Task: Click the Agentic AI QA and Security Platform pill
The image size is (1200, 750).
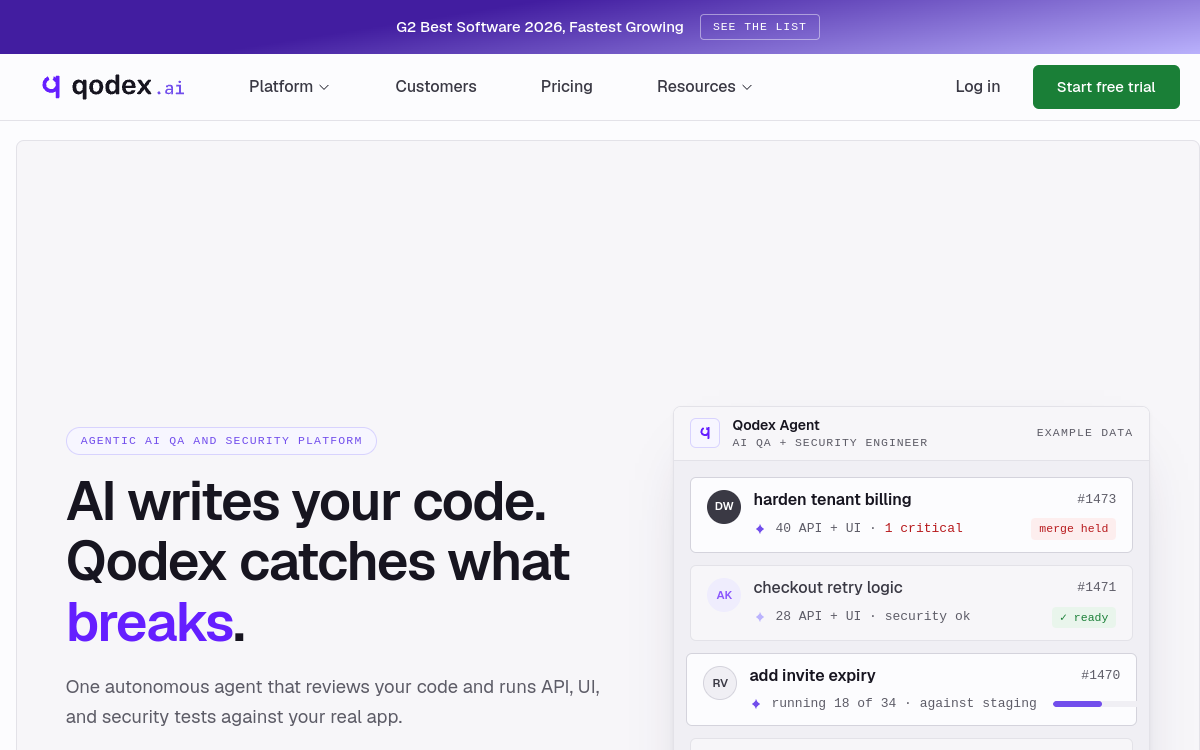Action: click(221, 441)
